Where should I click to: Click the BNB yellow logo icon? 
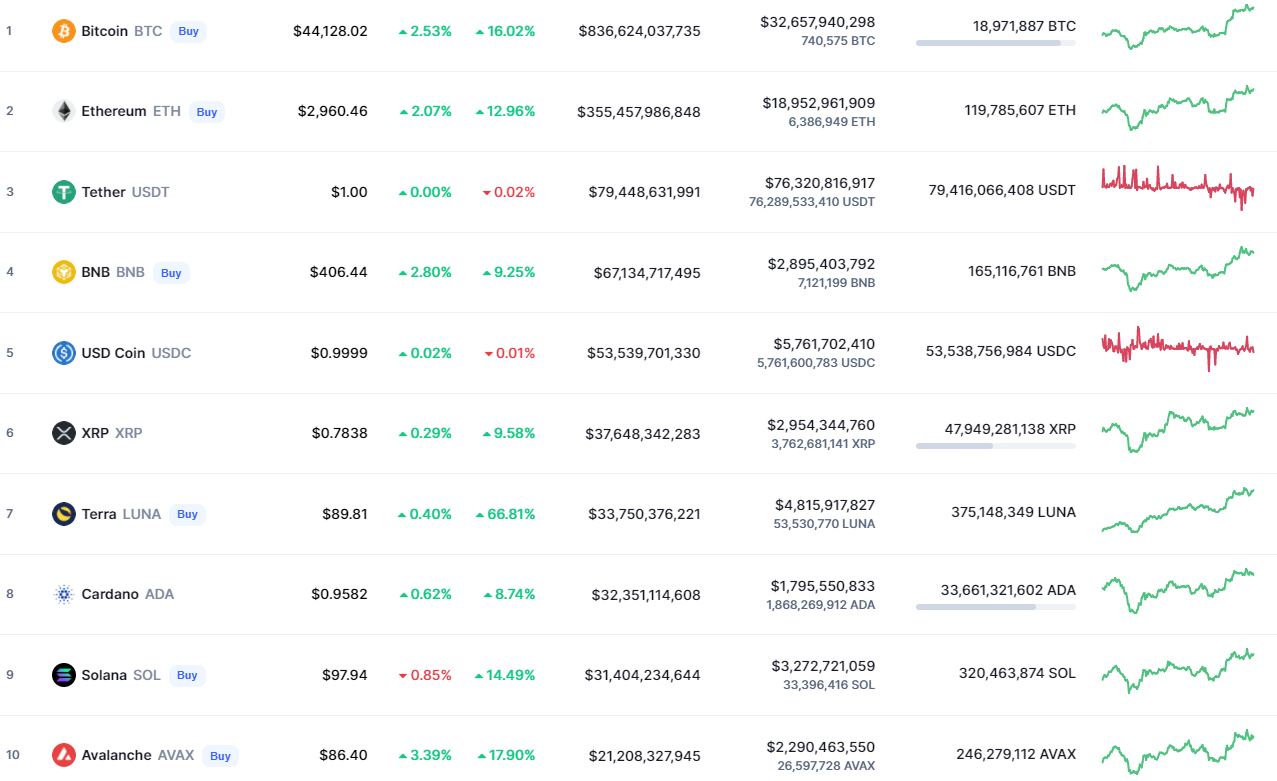pos(64,272)
